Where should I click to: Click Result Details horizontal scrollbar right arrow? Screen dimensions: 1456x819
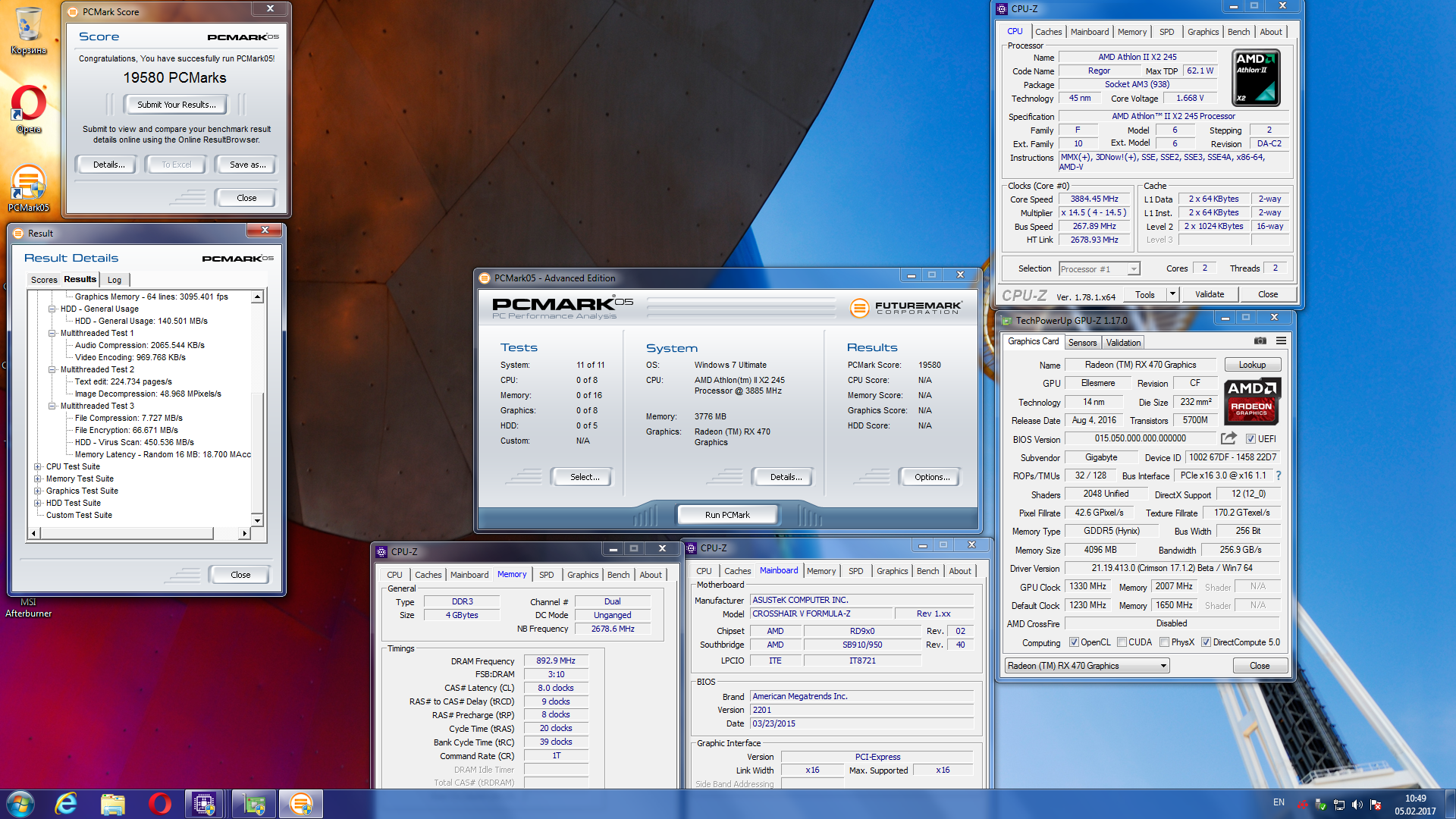[x=244, y=533]
